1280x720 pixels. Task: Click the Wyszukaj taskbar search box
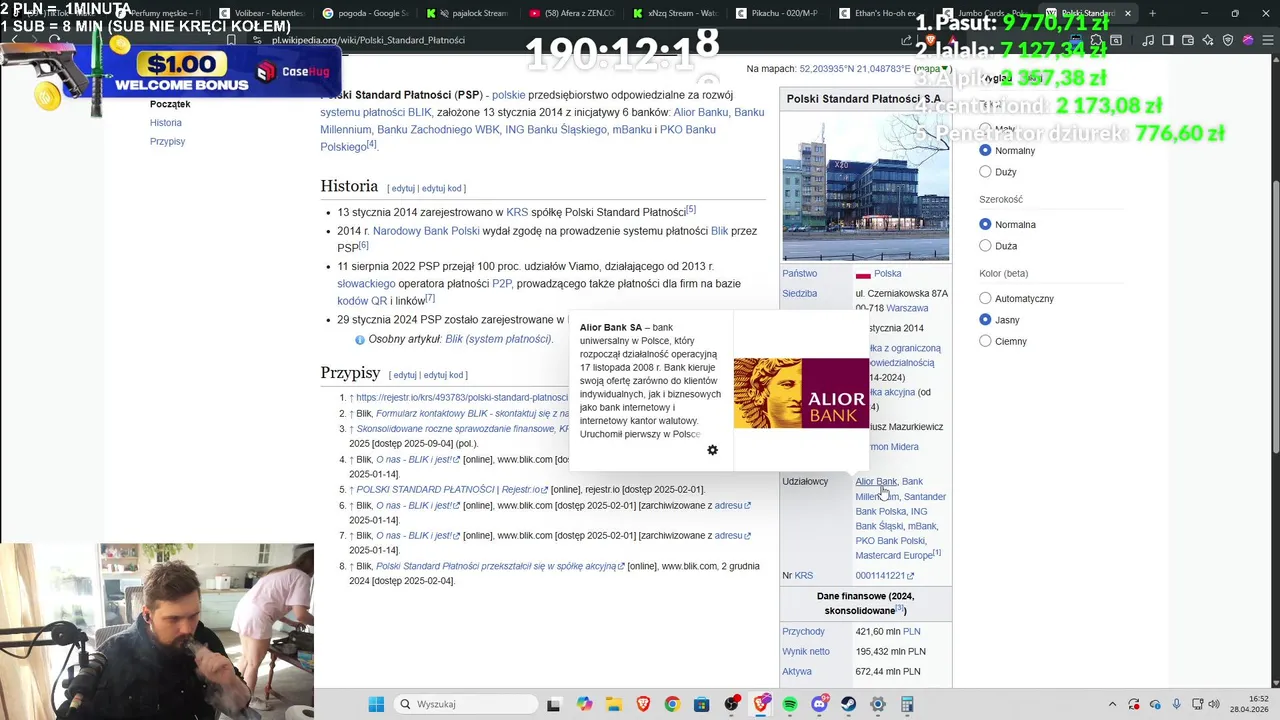(466, 704)
